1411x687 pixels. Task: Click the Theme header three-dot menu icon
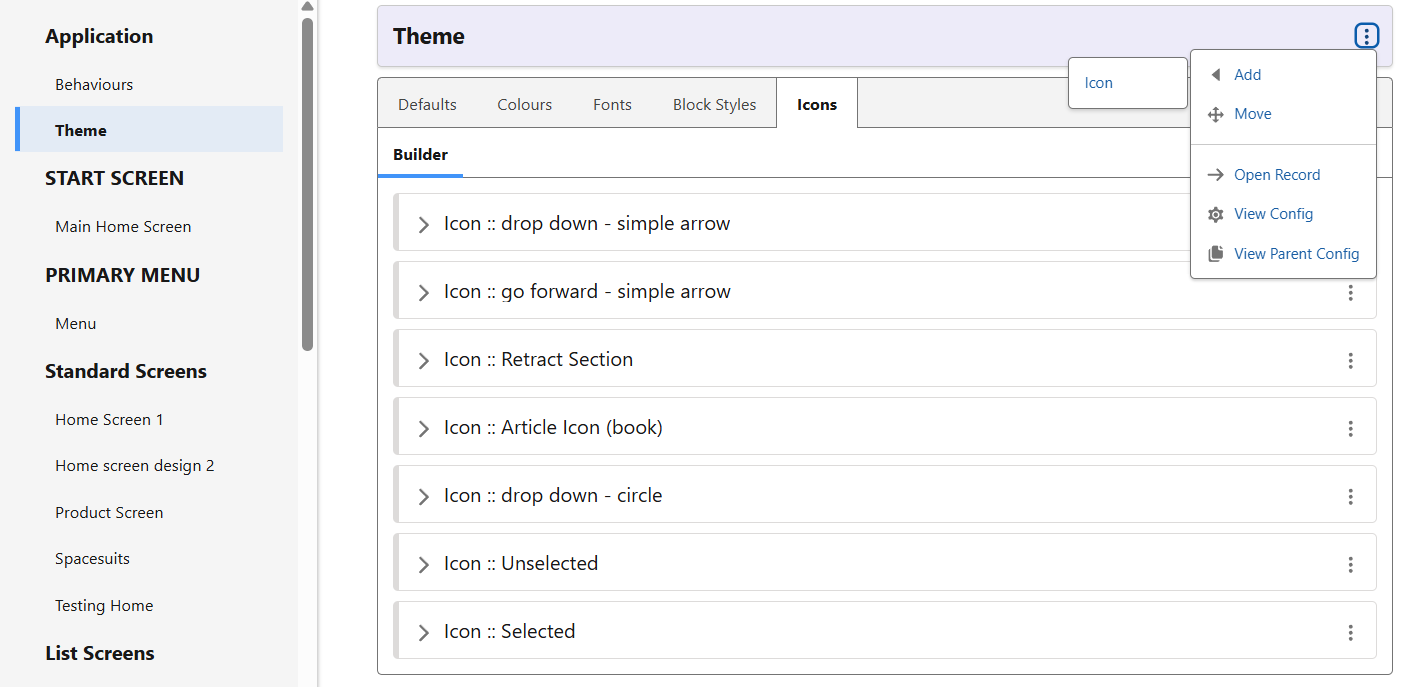pyautogui.click(x=1366, y=36)
